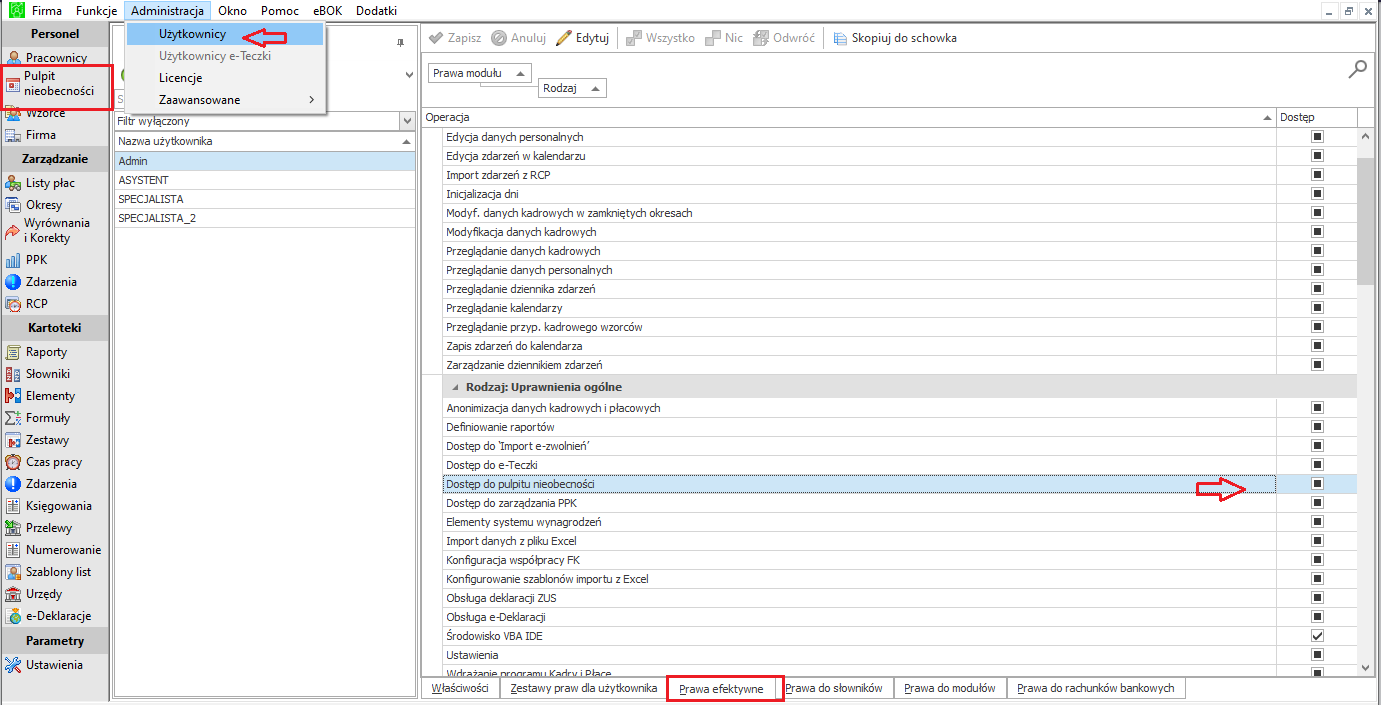Screen dimensions: 1389x714
Task: Sort by Rodzaj grouping header
Action: [x=572, y=89]
